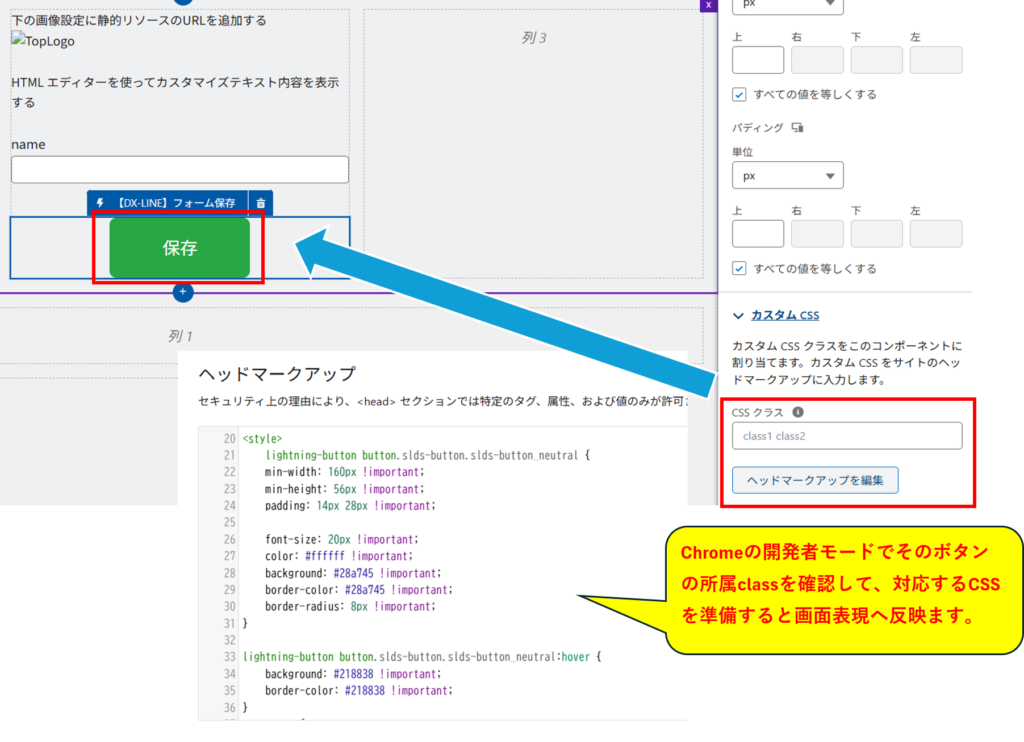Click the ヘッドマークアップ dialog heading
This screenshot has width=1024, height=742.
click(277, 374)
